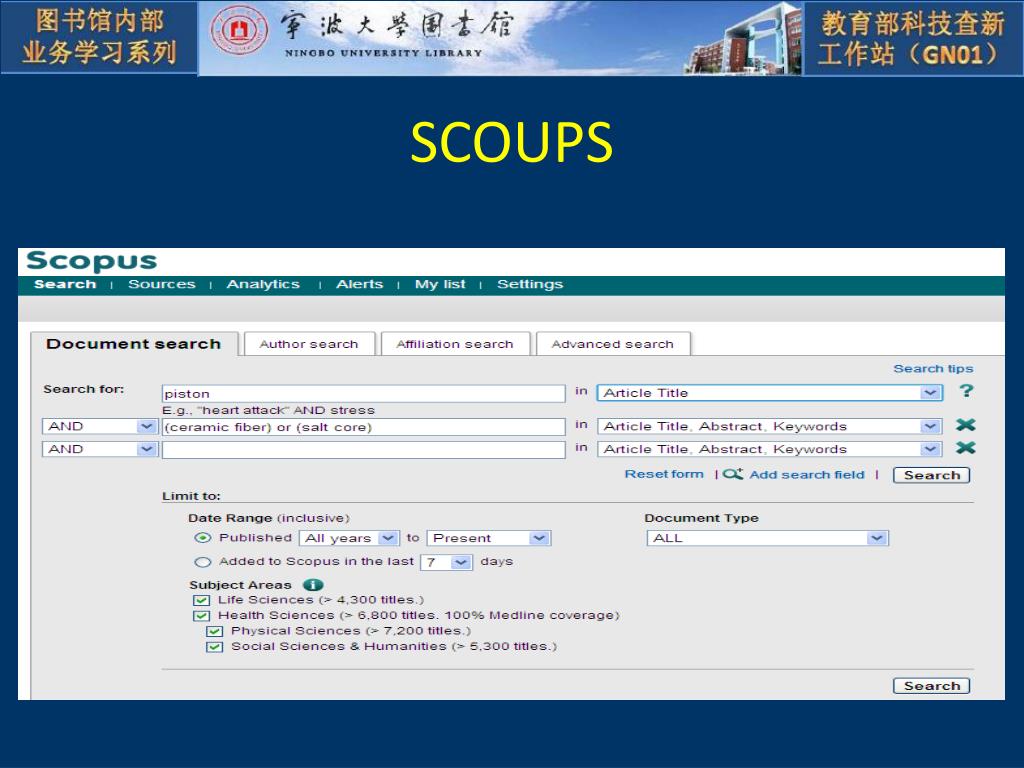Click the Document Type label
1024x768 pixels.
[701, 518]
